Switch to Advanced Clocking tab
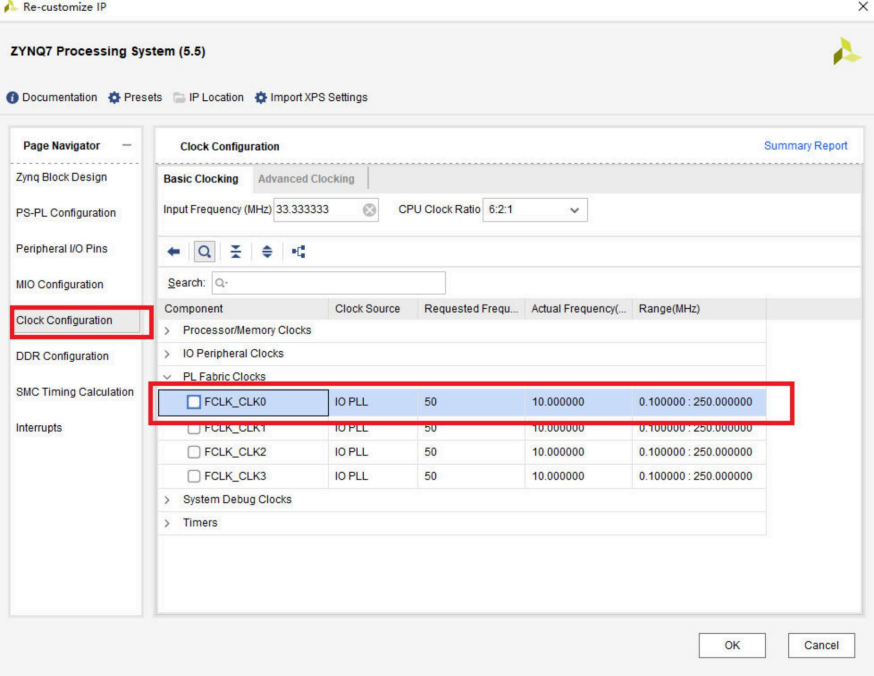Screen dimensions: 874x676 tap(306, 179)
